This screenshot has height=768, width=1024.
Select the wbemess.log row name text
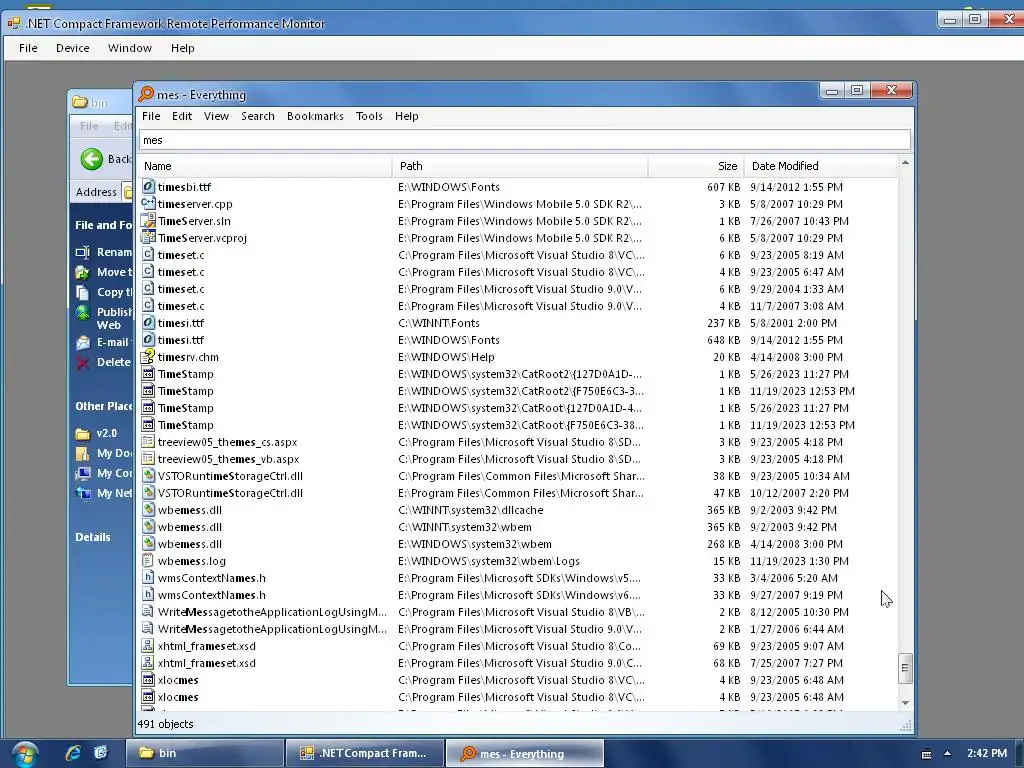[191, 561]
